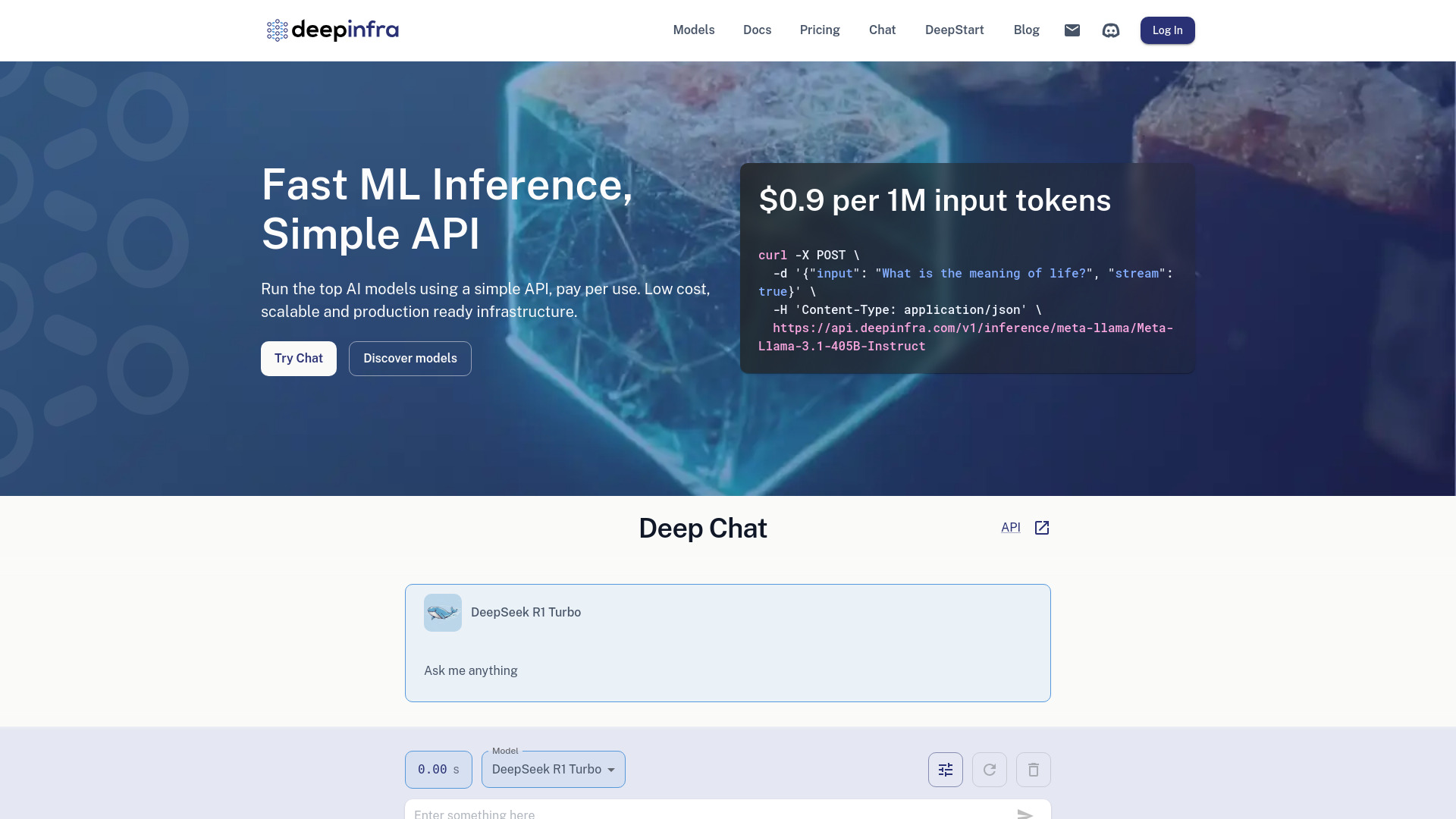Click the Discover models button
The image size is (1456, 819).
coord(409,358)
